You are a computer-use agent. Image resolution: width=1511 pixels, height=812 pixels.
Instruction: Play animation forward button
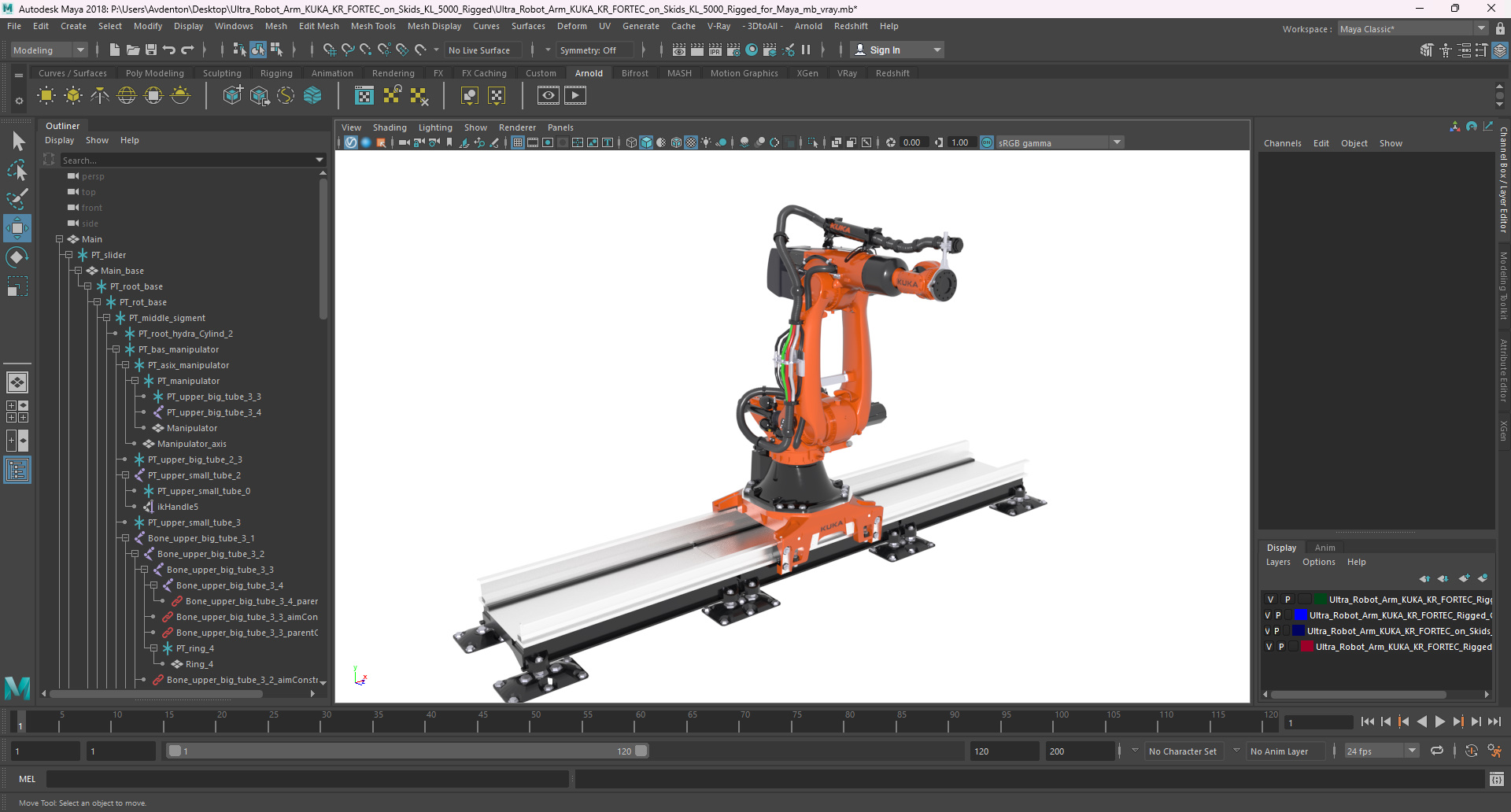point(1439,722)
